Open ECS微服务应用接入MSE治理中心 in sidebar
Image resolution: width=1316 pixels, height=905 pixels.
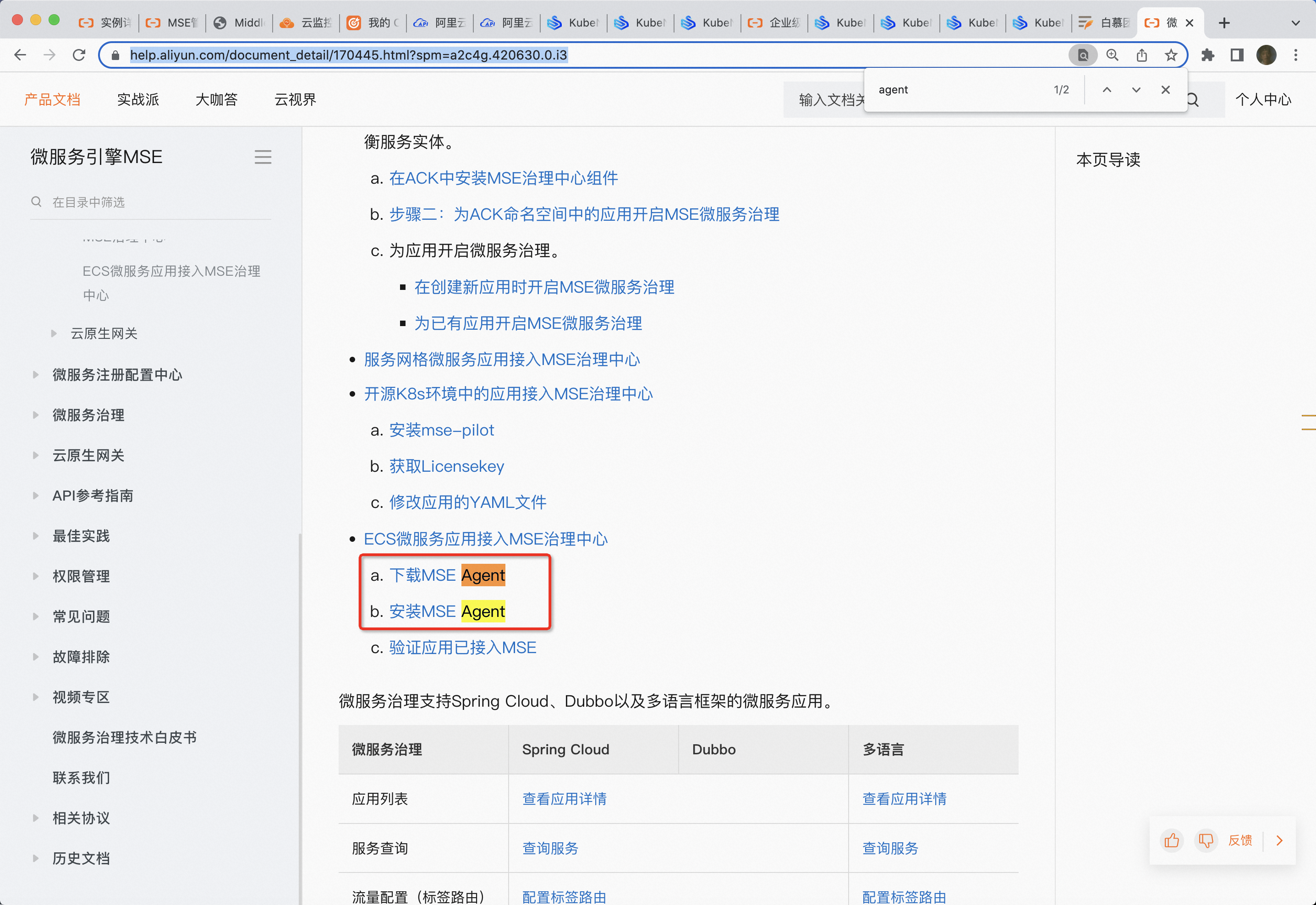tap(171, 283)
